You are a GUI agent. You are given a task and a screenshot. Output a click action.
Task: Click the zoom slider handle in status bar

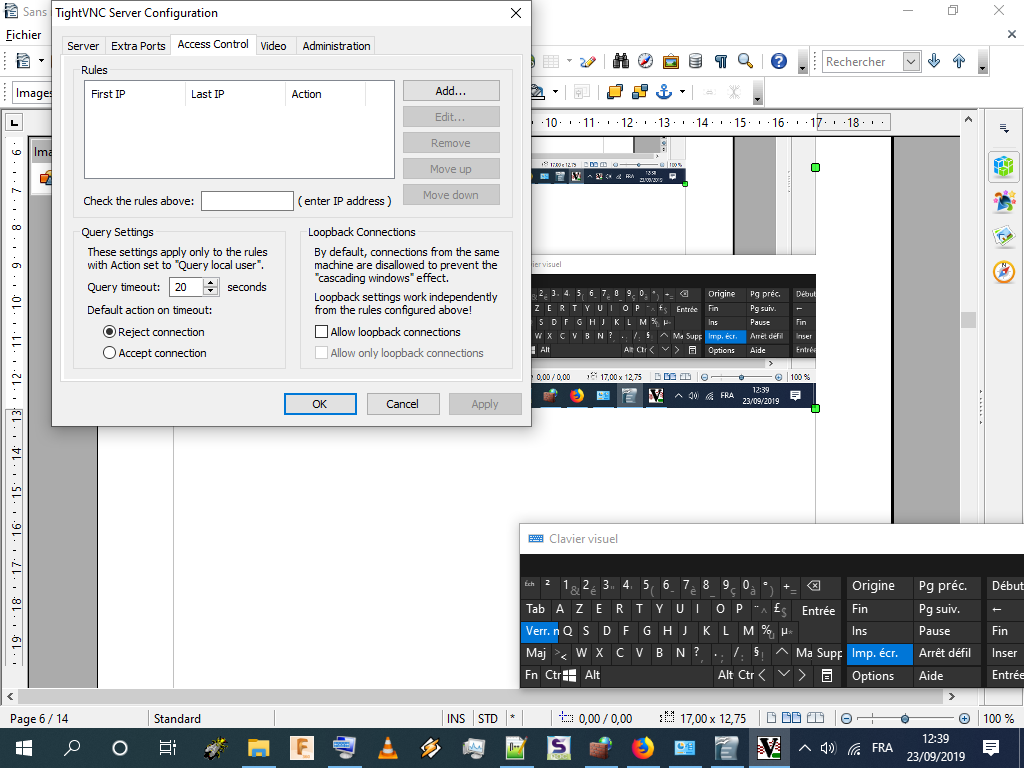point(904,718)
